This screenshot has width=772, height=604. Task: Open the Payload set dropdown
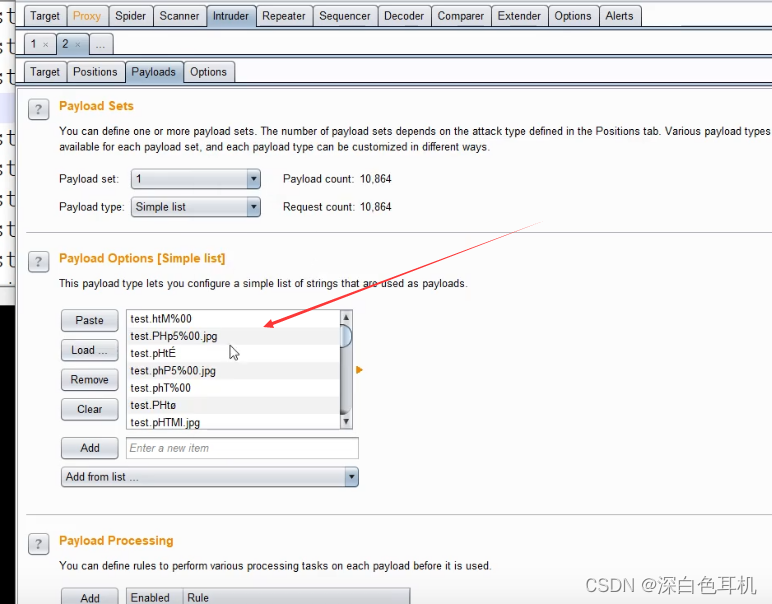(195, 179)
